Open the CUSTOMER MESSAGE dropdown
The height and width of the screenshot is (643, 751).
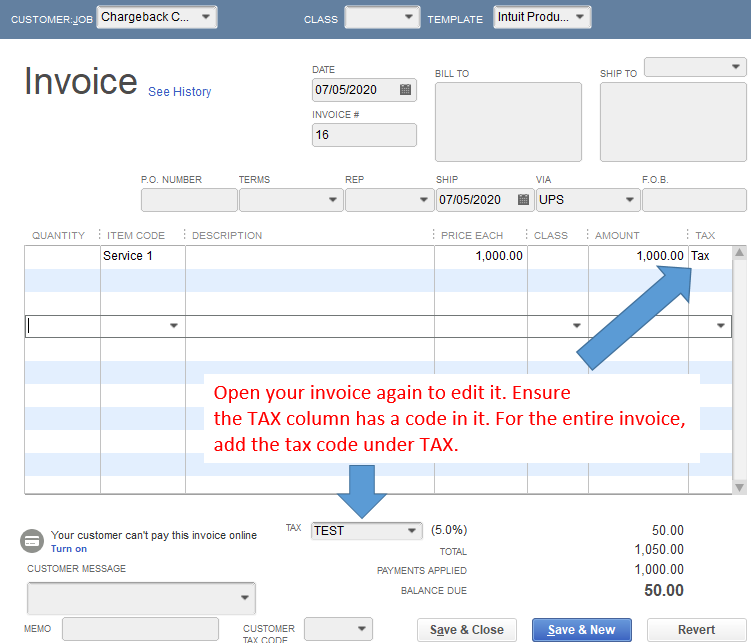(x=245, y=598)
